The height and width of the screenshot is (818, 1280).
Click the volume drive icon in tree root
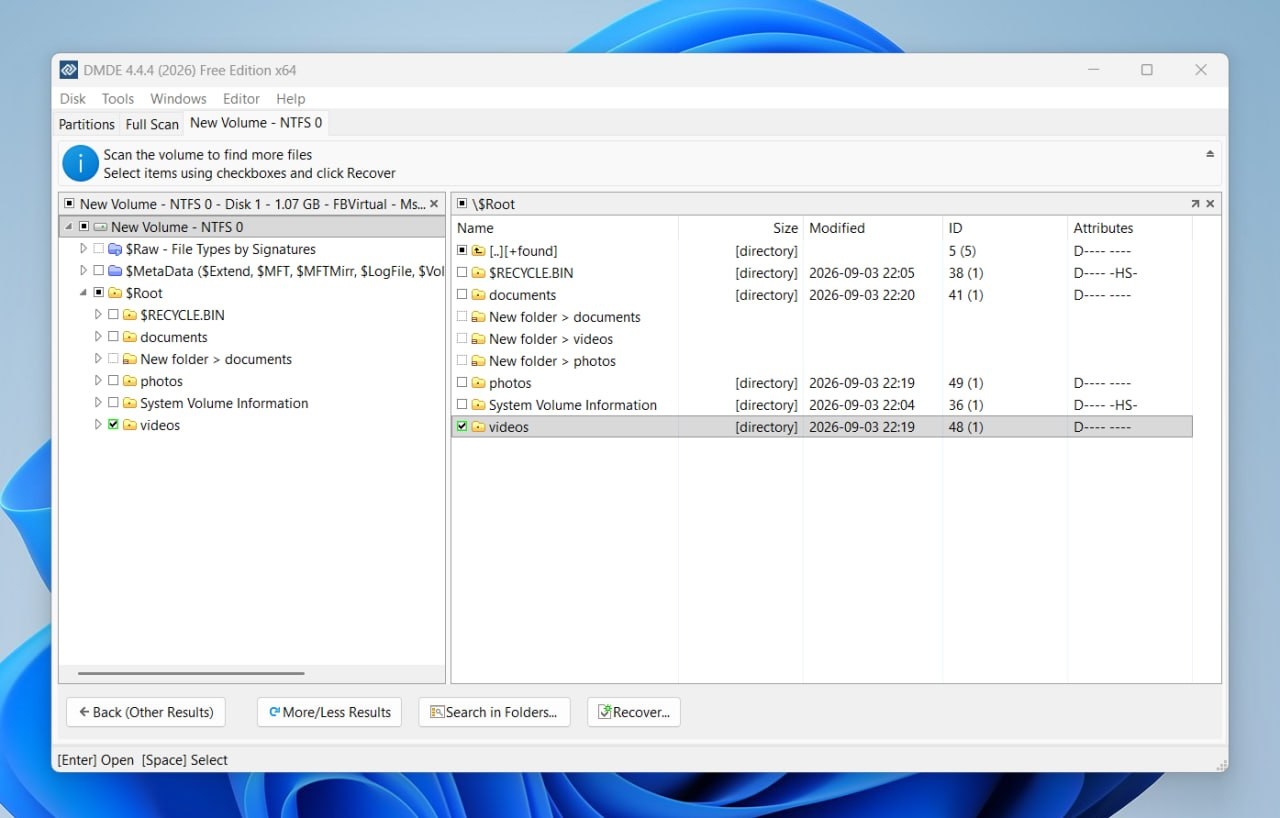coord(100,227)
